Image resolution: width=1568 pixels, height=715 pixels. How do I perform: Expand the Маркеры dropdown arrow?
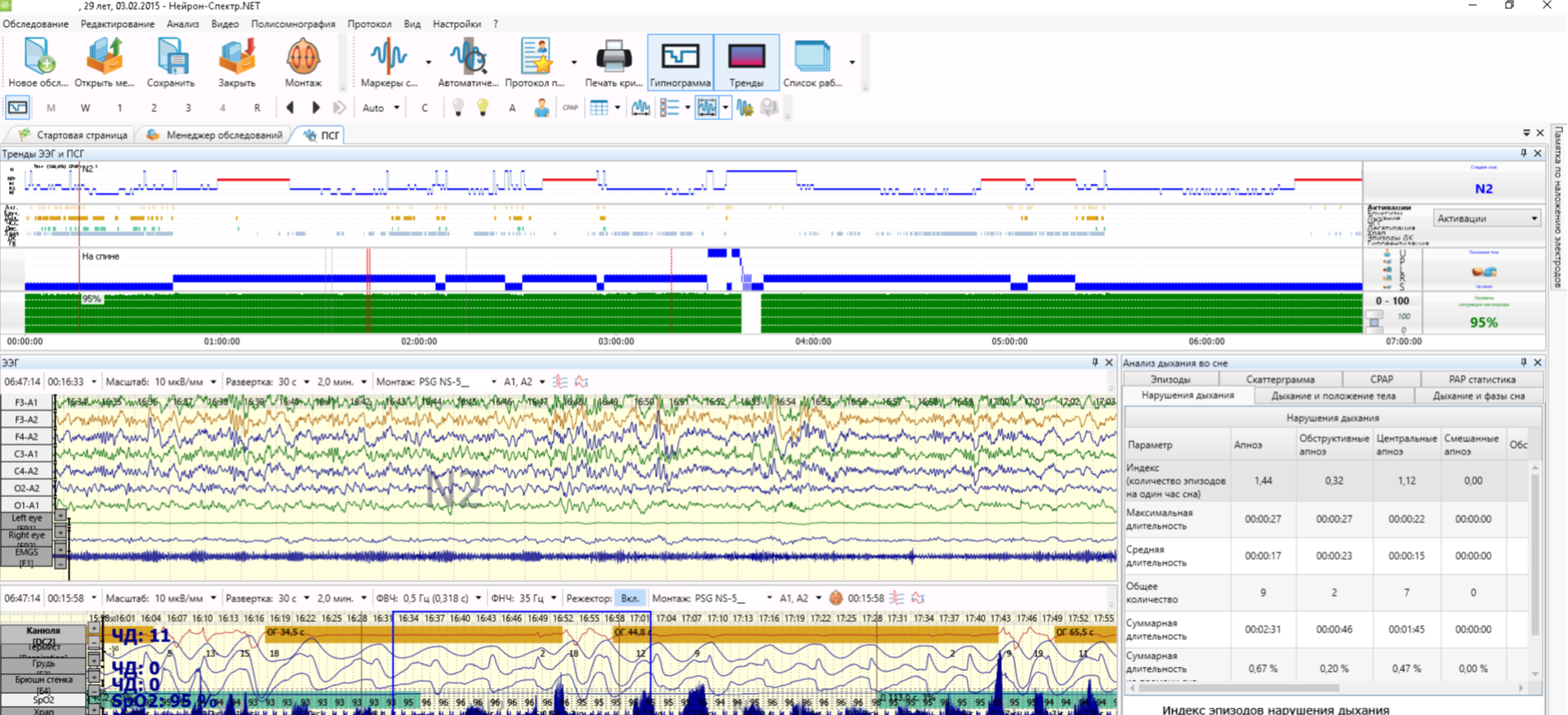coord(428,62)
